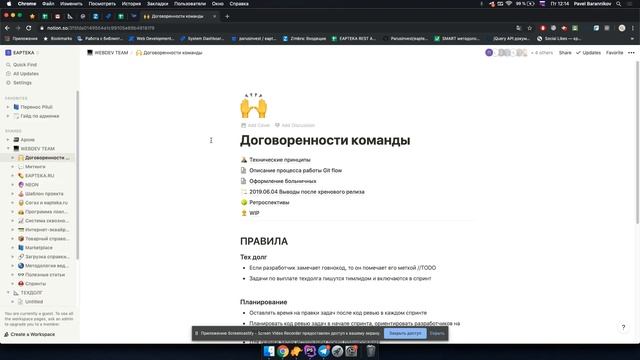The width and height of the screenshot is (640, 360).
Task: Open Updates in top bar
Action: (x=588, y=53)
